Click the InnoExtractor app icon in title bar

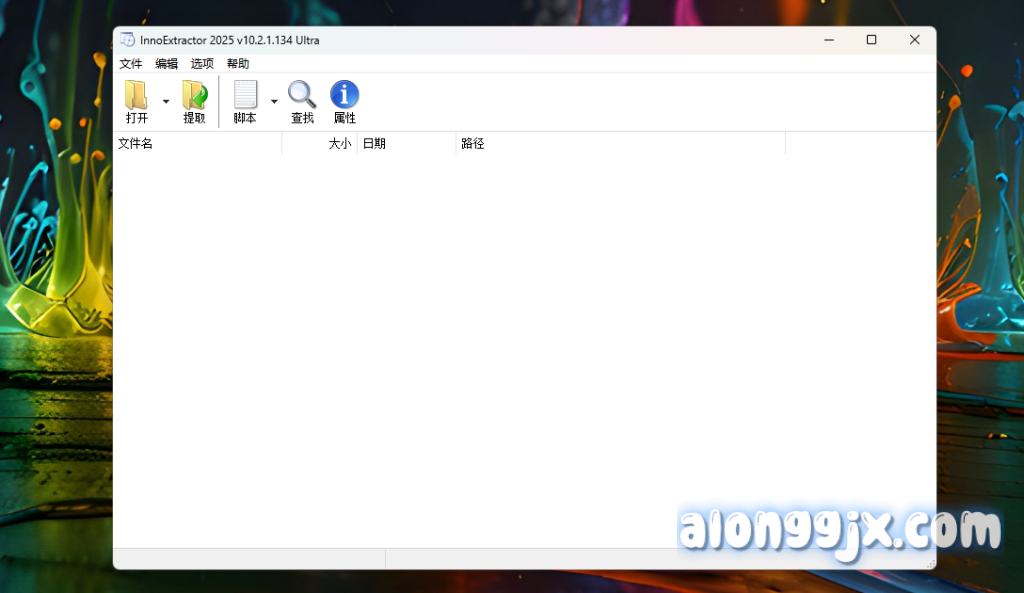click(127, 40)
